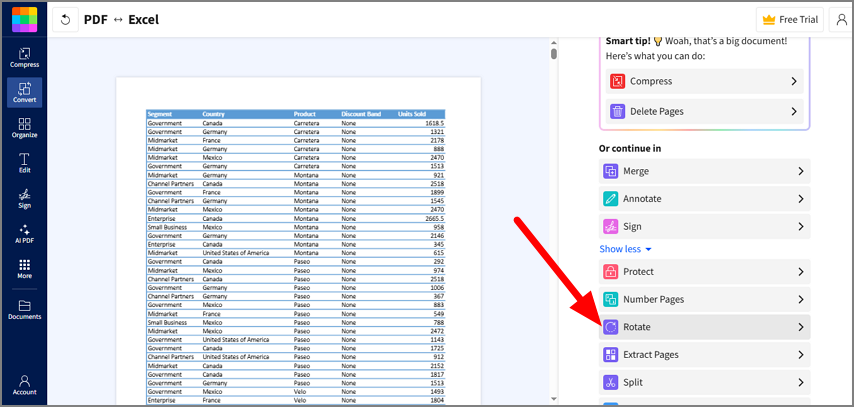Continue in Annotate

[x=704, y=199]
